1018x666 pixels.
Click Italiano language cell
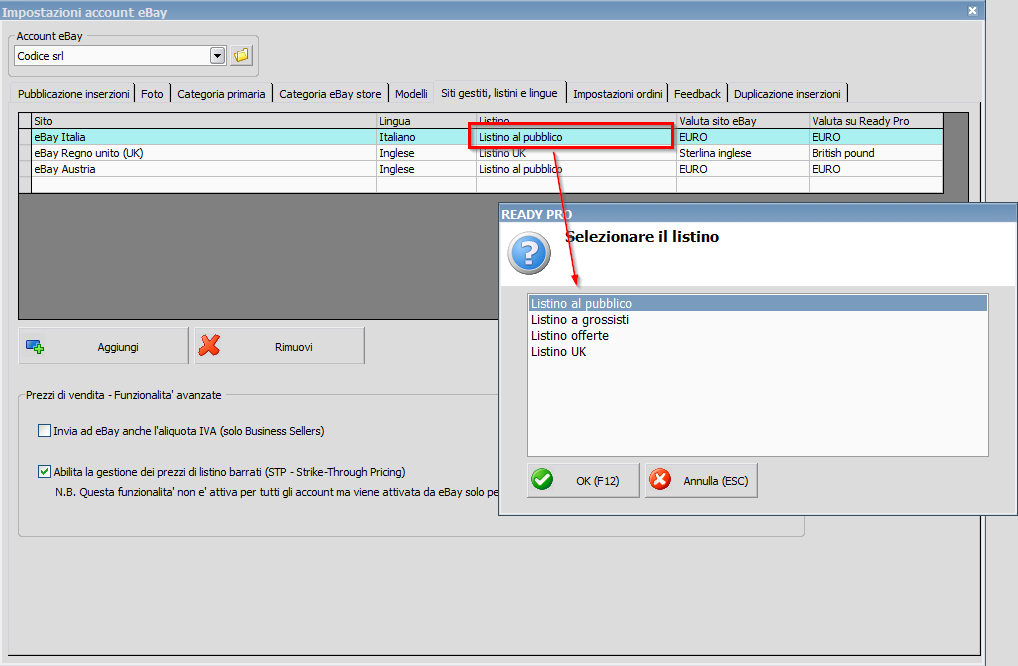[x=426, y=137]
